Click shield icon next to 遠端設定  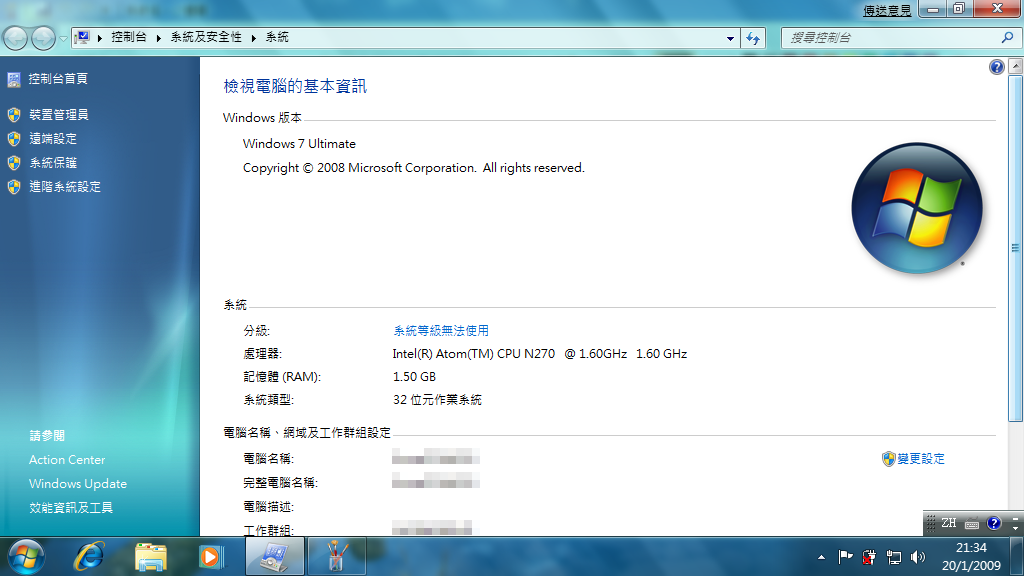tap(14, 139)
